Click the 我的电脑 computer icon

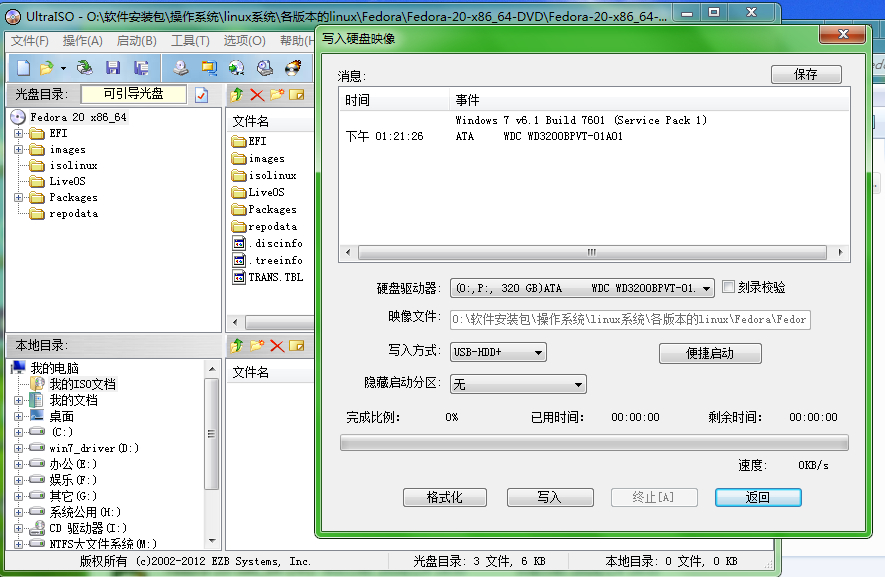(x=19, y=368)
